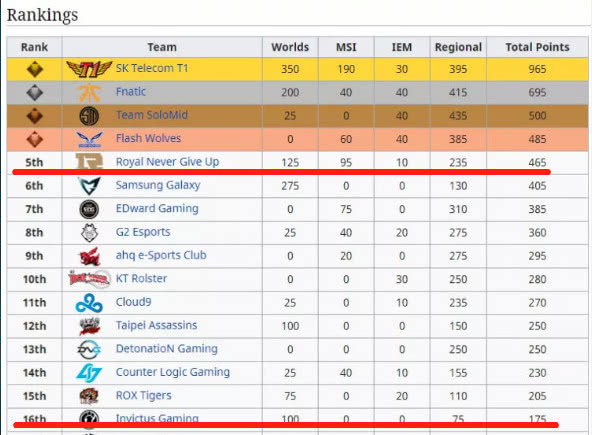Open the KT Rolster team link
592x435 pixels.
pyautogui.click(x=142, y=279)
